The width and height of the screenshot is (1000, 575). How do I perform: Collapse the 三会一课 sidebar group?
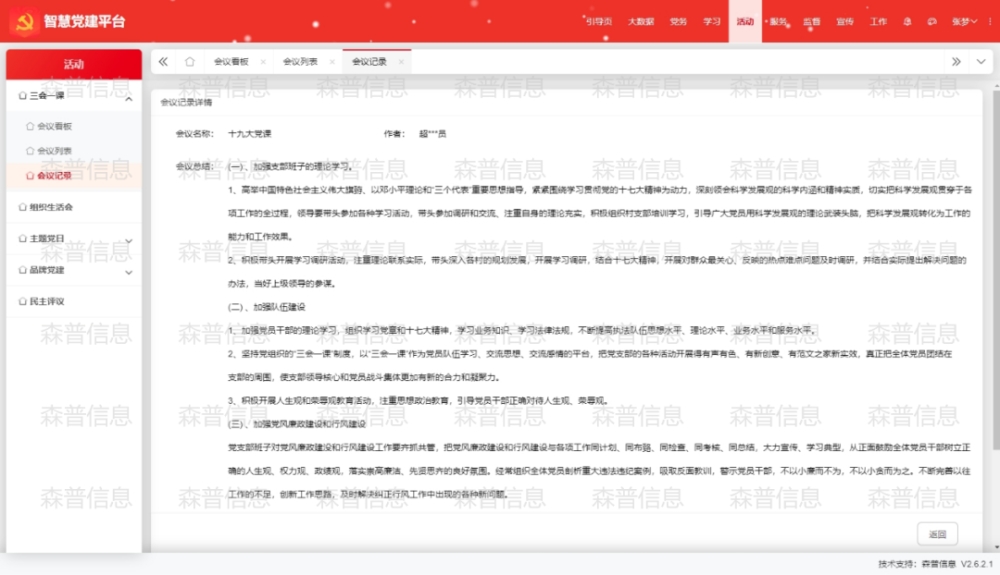128,98
